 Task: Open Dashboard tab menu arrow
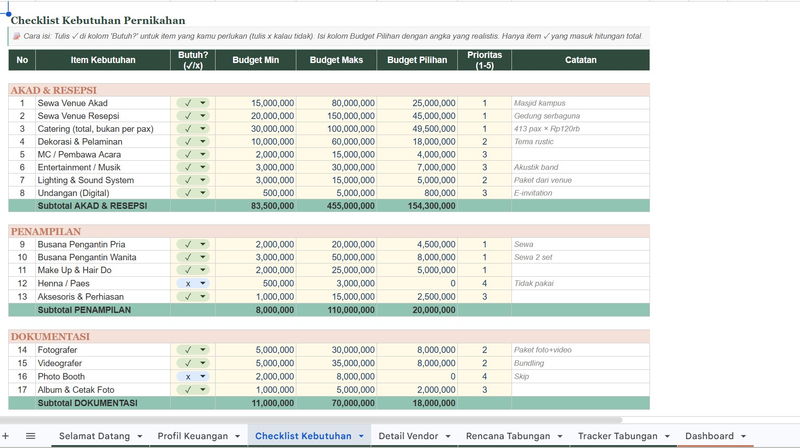coord(743,436)
